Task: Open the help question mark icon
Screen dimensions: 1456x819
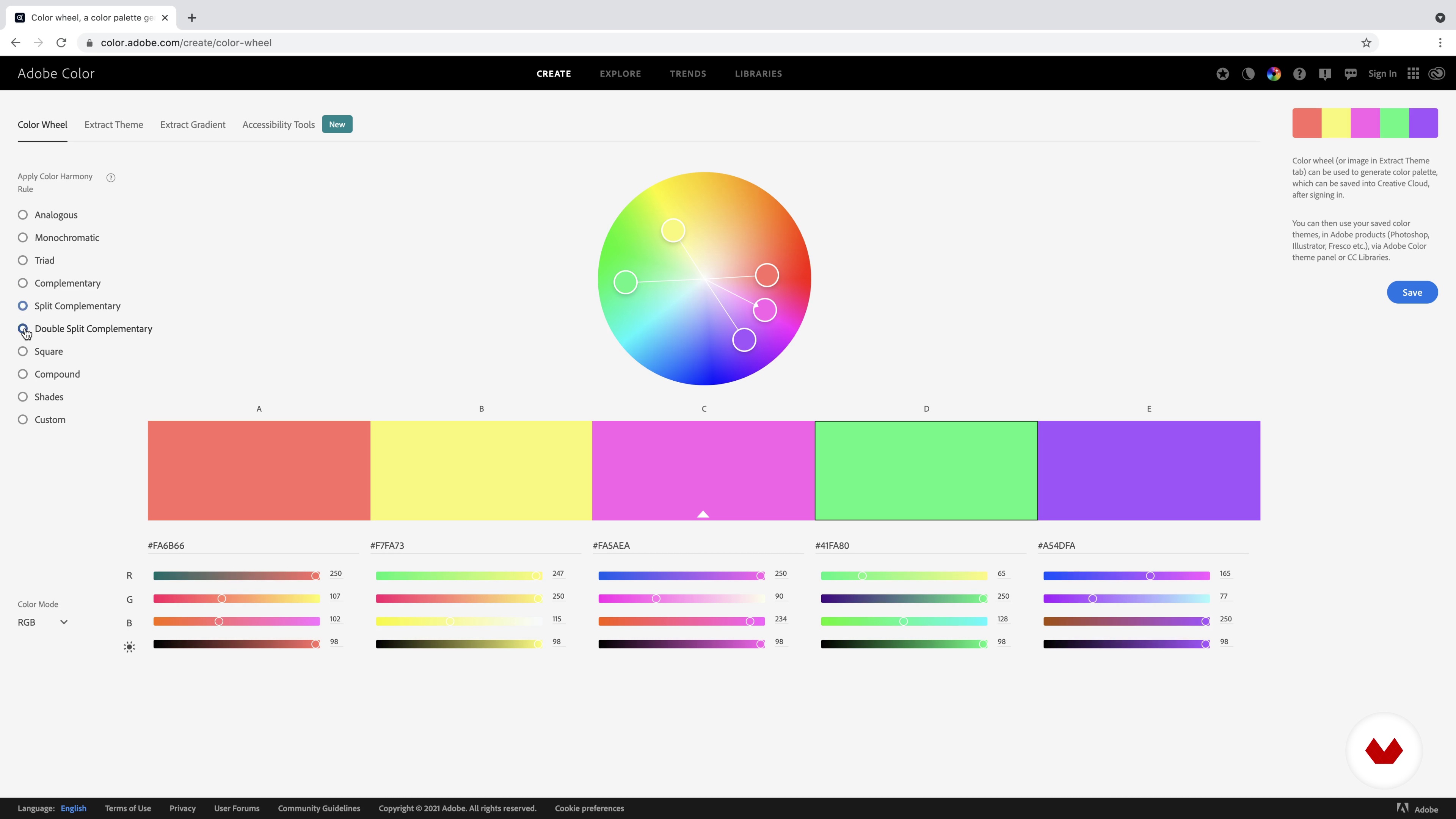Action: point(1299,74)
